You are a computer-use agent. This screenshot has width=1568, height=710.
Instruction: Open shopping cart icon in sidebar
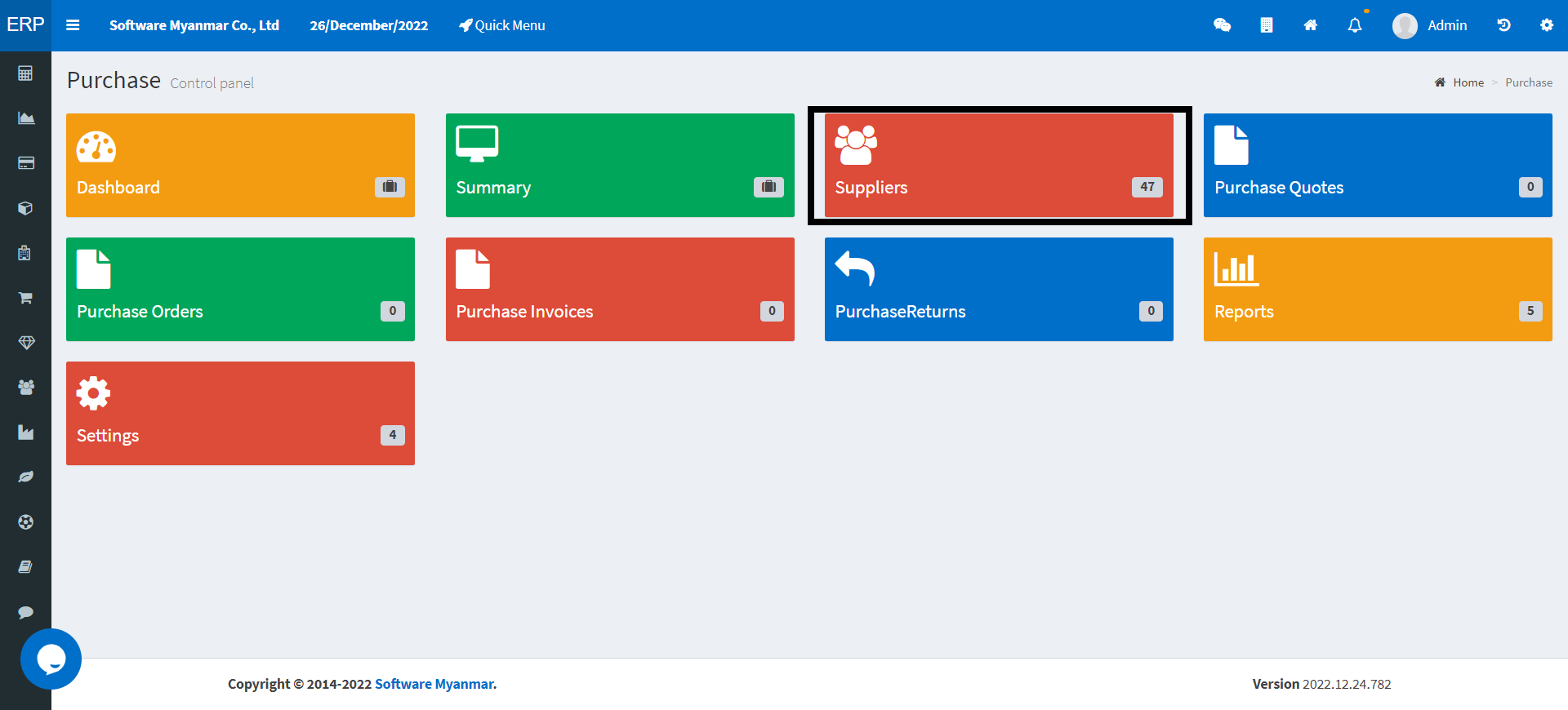[x=25, y=298]
